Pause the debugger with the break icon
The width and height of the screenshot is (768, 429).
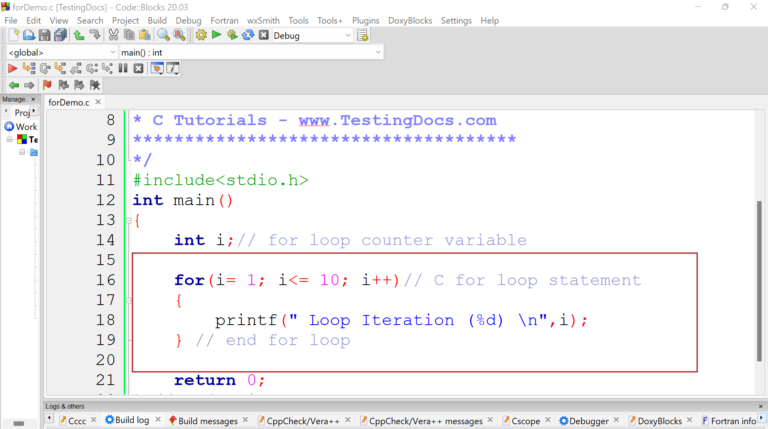tap(123, 68)
